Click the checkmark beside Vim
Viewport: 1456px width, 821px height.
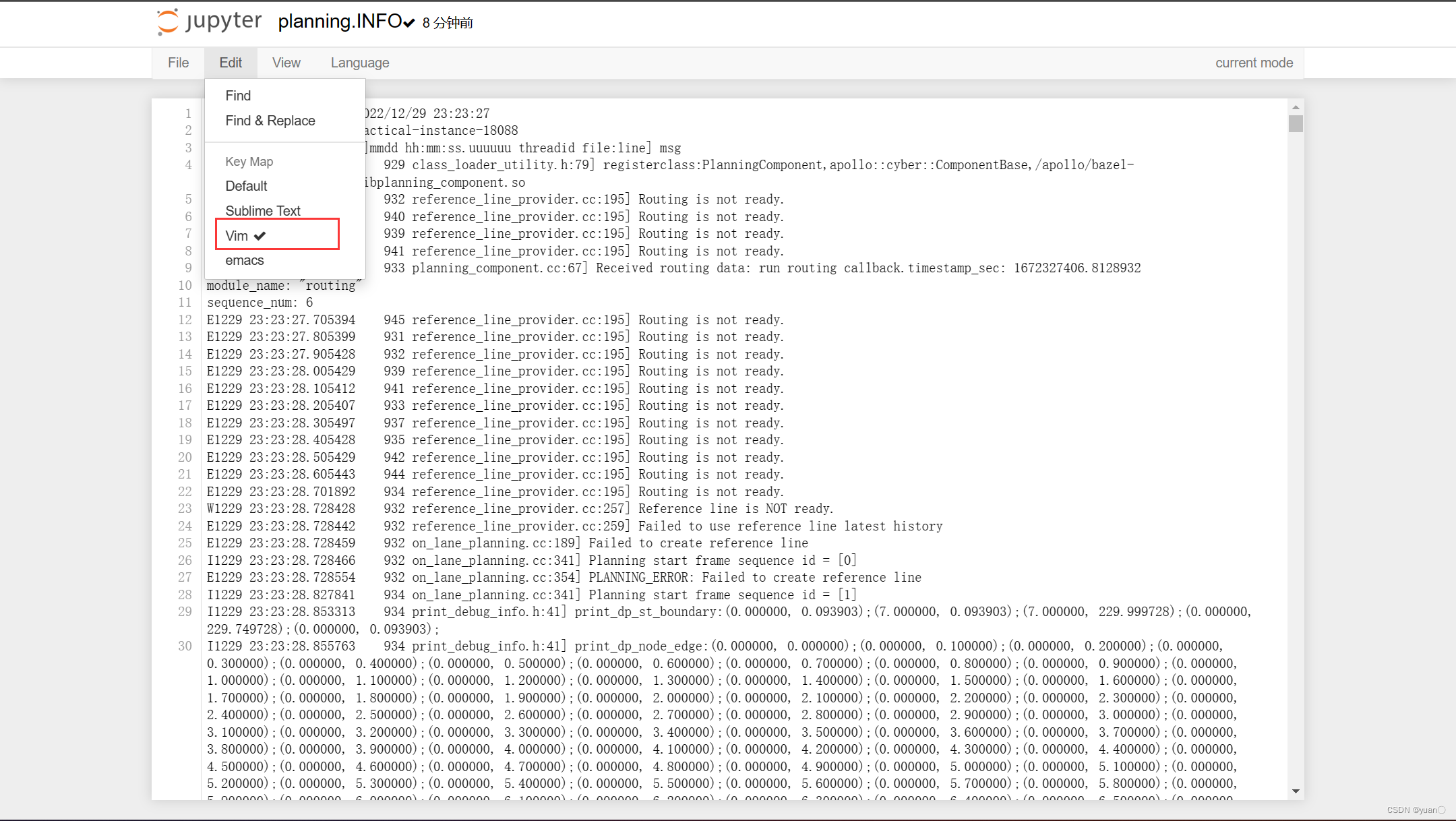coord(260,236)
